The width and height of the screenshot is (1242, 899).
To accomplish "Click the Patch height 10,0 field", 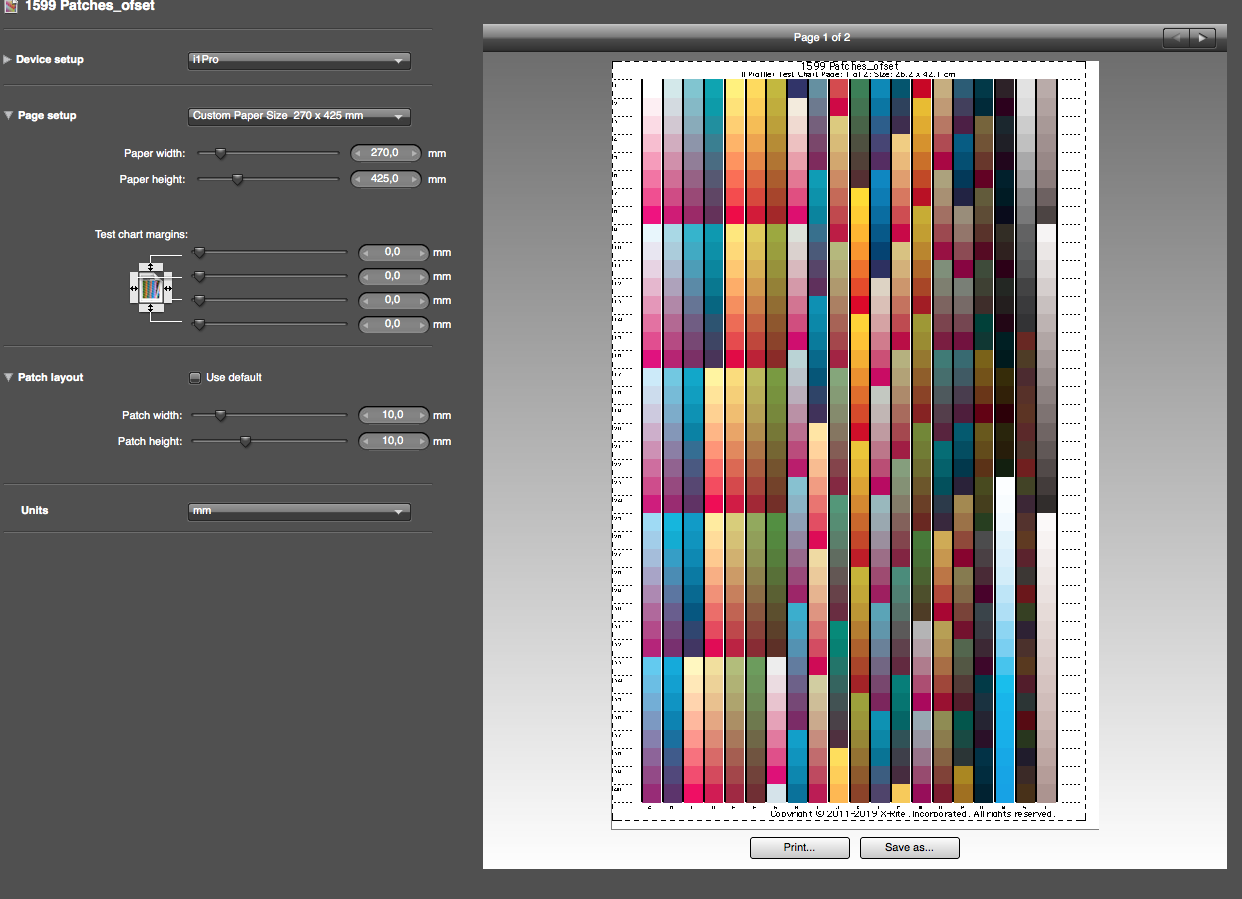I will 394,441.
